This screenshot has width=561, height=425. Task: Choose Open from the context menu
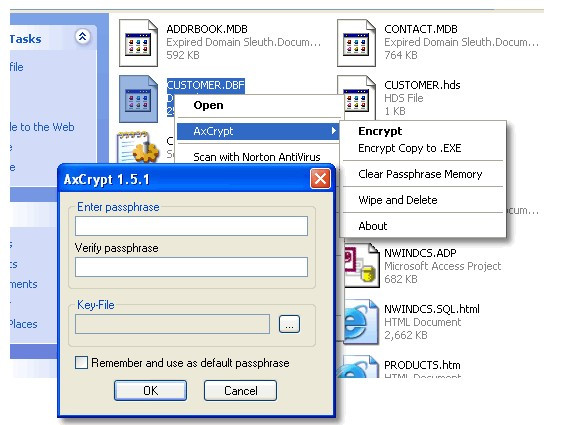[x=208, y=105]
